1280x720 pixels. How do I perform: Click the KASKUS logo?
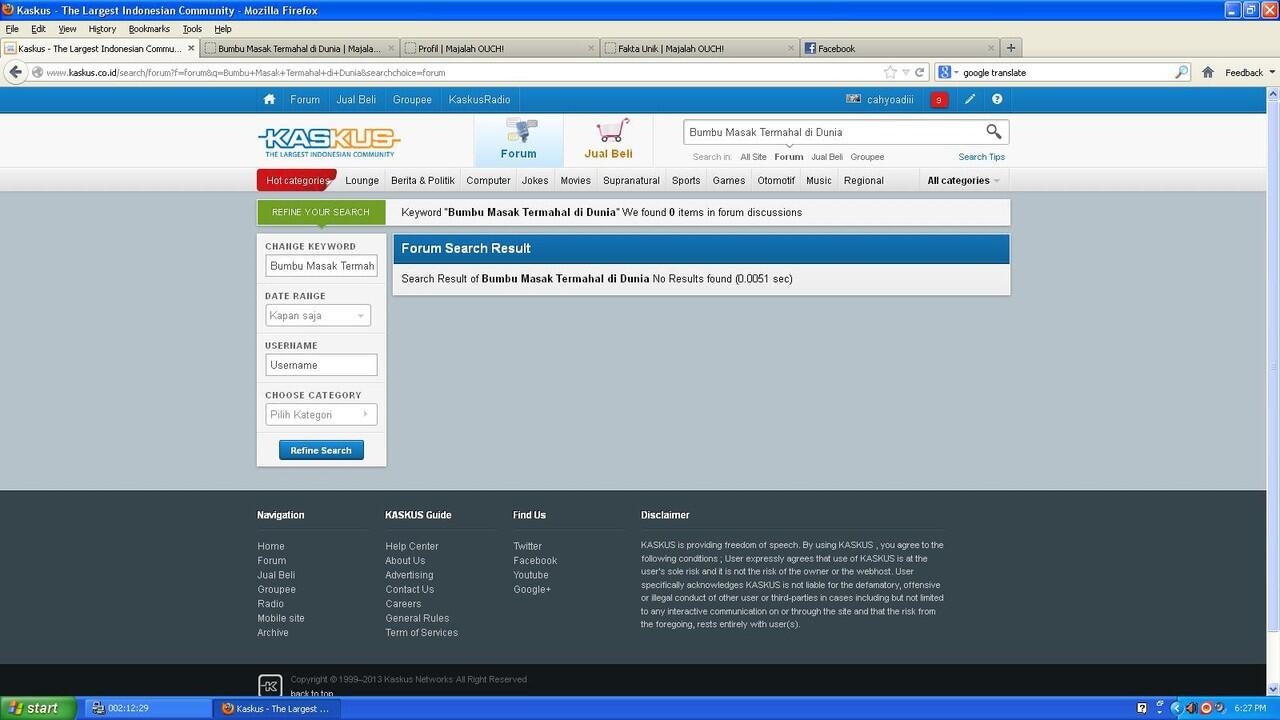coord(329,141)
